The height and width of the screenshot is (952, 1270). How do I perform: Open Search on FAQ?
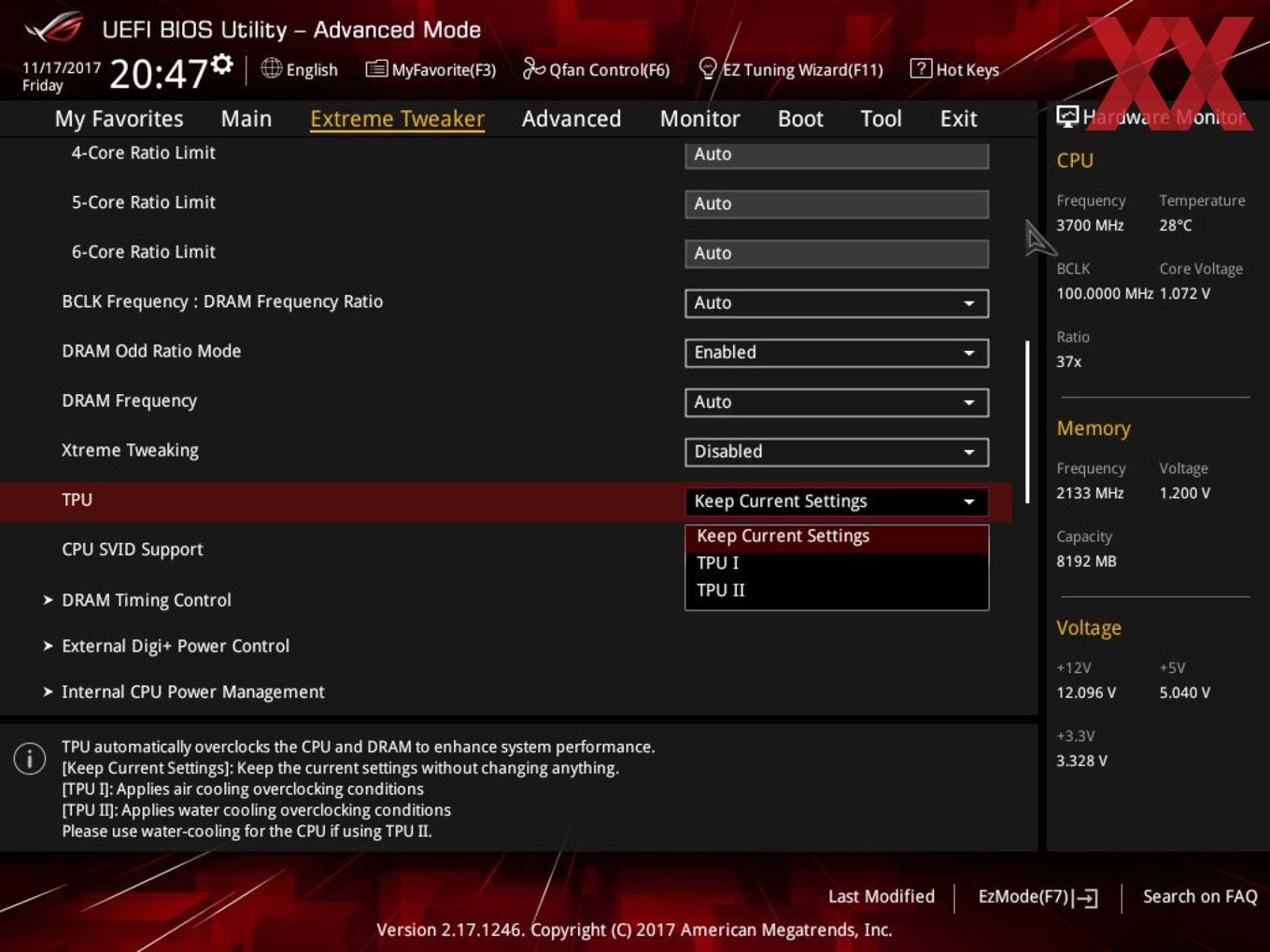(x=1200, y=897)
